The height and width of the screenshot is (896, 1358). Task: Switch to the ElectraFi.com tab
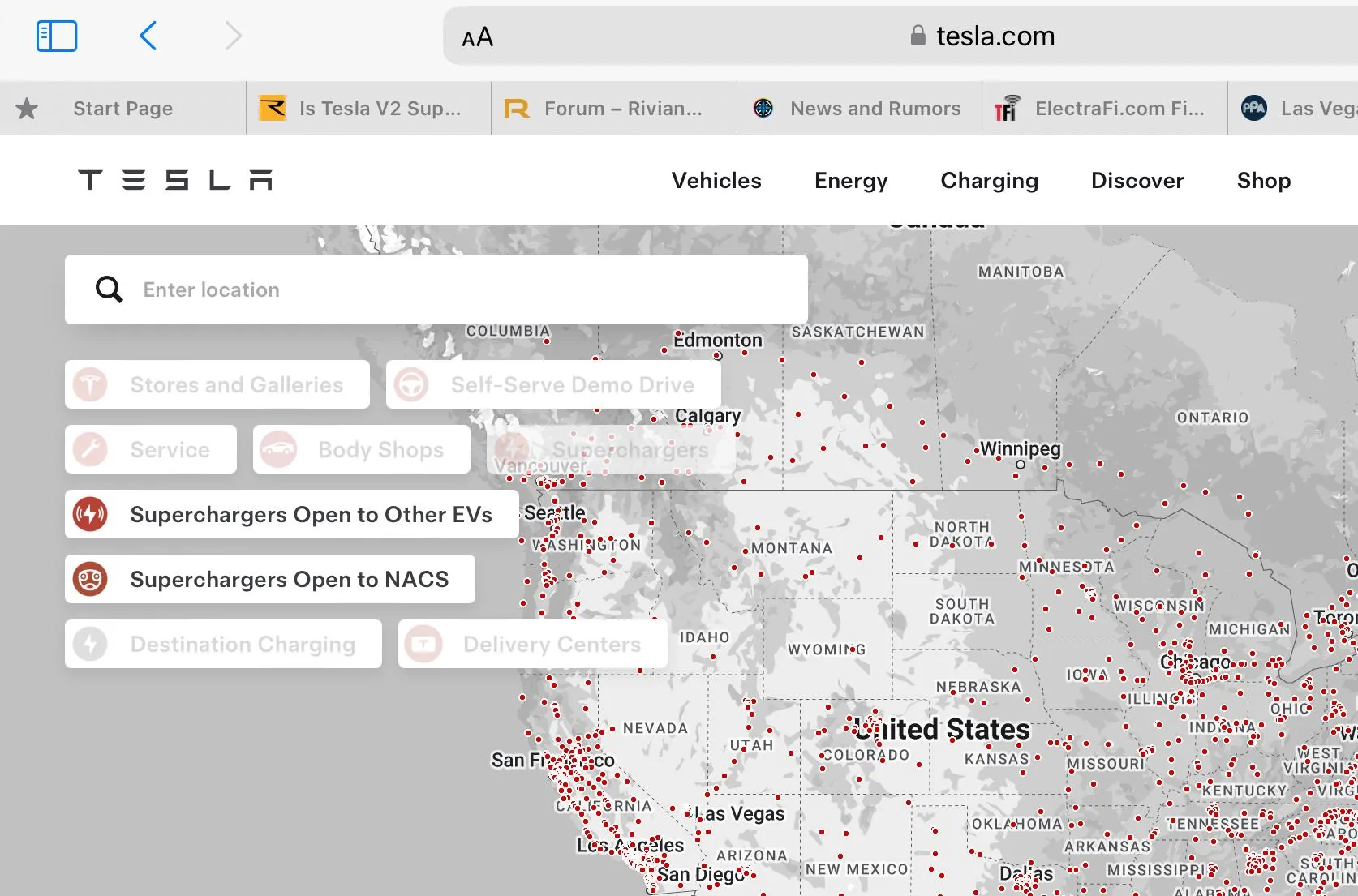click(x=1104, y=109)
